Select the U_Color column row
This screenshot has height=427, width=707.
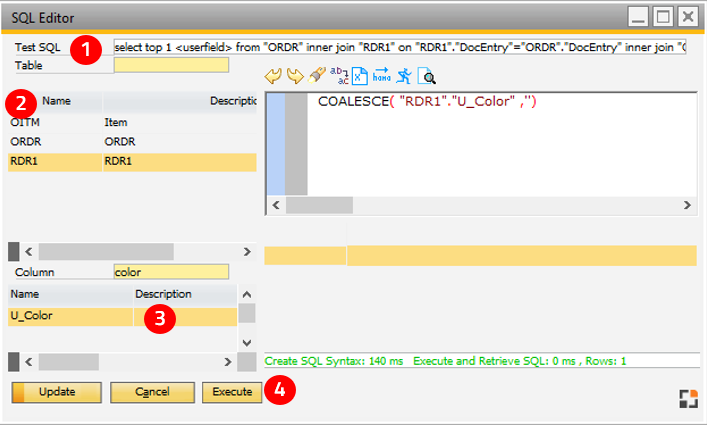coord(70,316)
